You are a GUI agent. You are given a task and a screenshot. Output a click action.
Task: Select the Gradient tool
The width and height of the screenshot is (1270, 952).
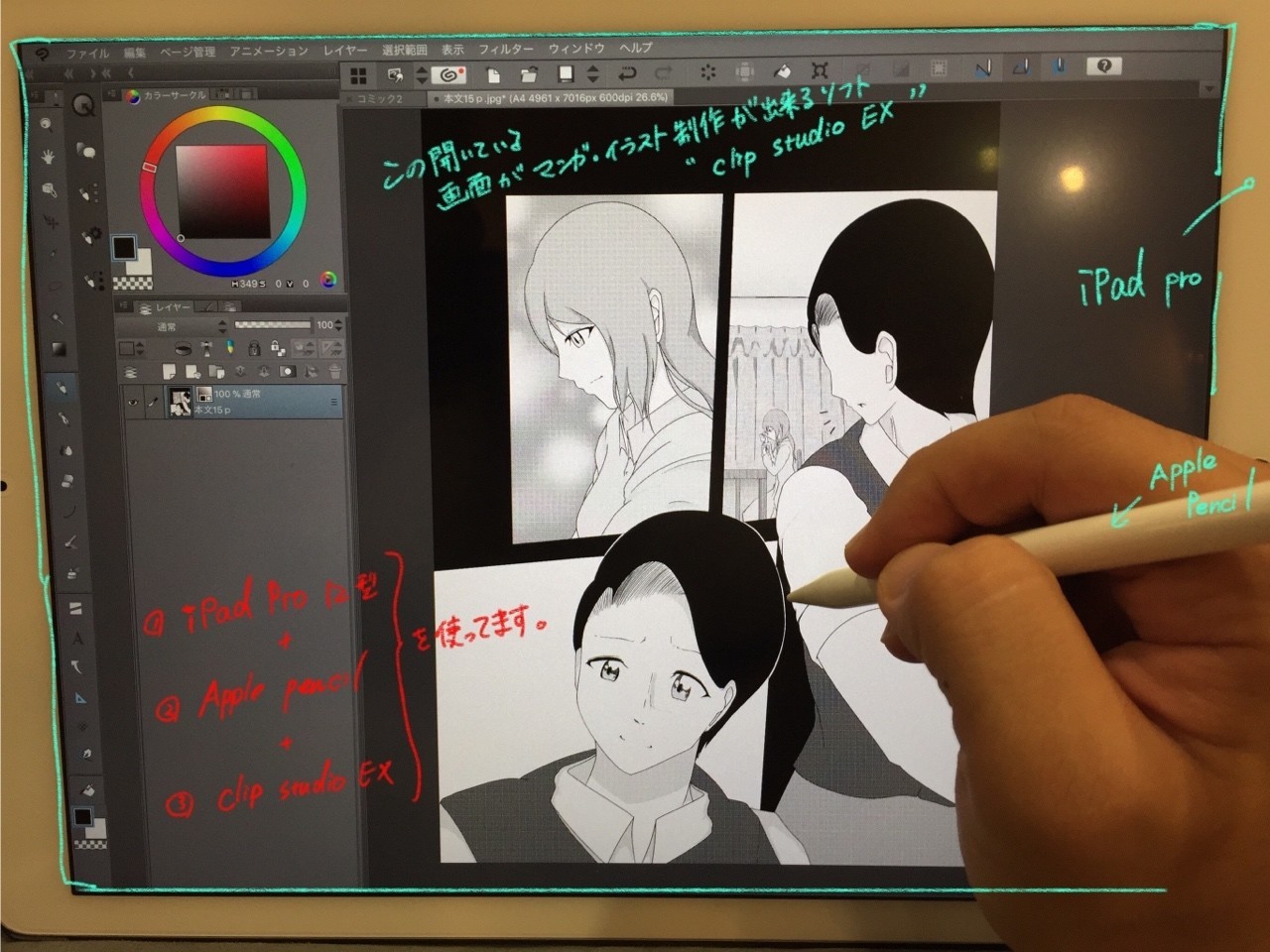pos(59,349)
